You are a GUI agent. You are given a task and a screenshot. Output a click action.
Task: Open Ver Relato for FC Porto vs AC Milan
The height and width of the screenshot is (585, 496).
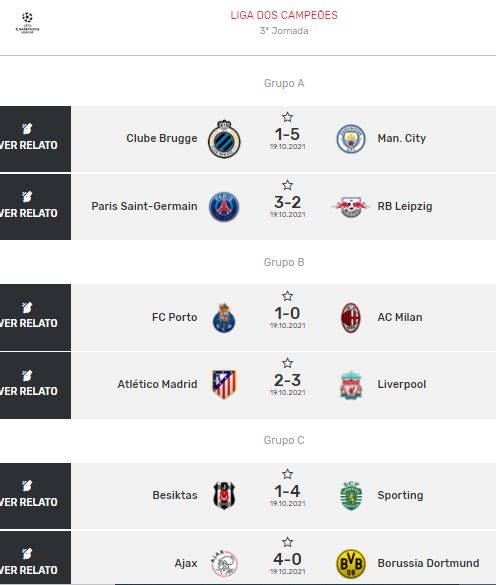pyautogui.click(x=35, y=317)
